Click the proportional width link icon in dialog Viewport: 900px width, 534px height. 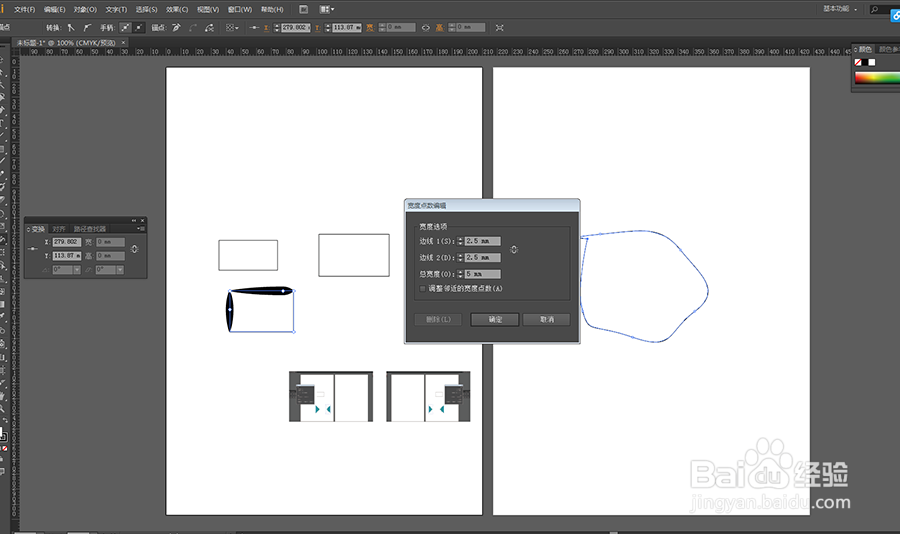[x=514, y=249]
